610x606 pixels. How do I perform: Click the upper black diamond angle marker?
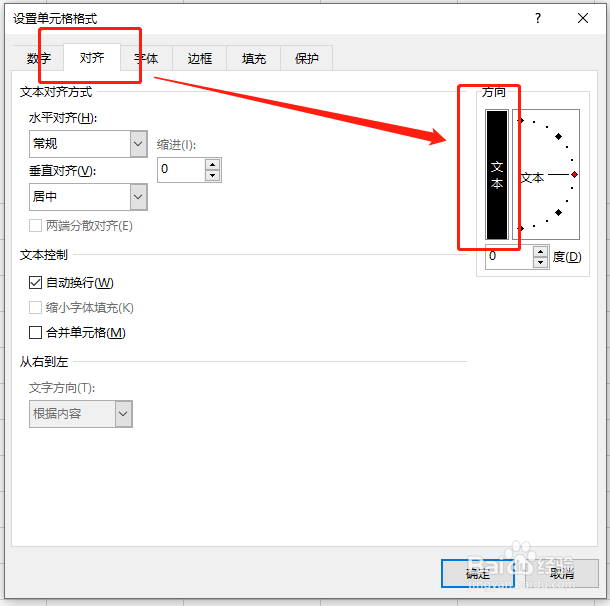tap(558, 137)
